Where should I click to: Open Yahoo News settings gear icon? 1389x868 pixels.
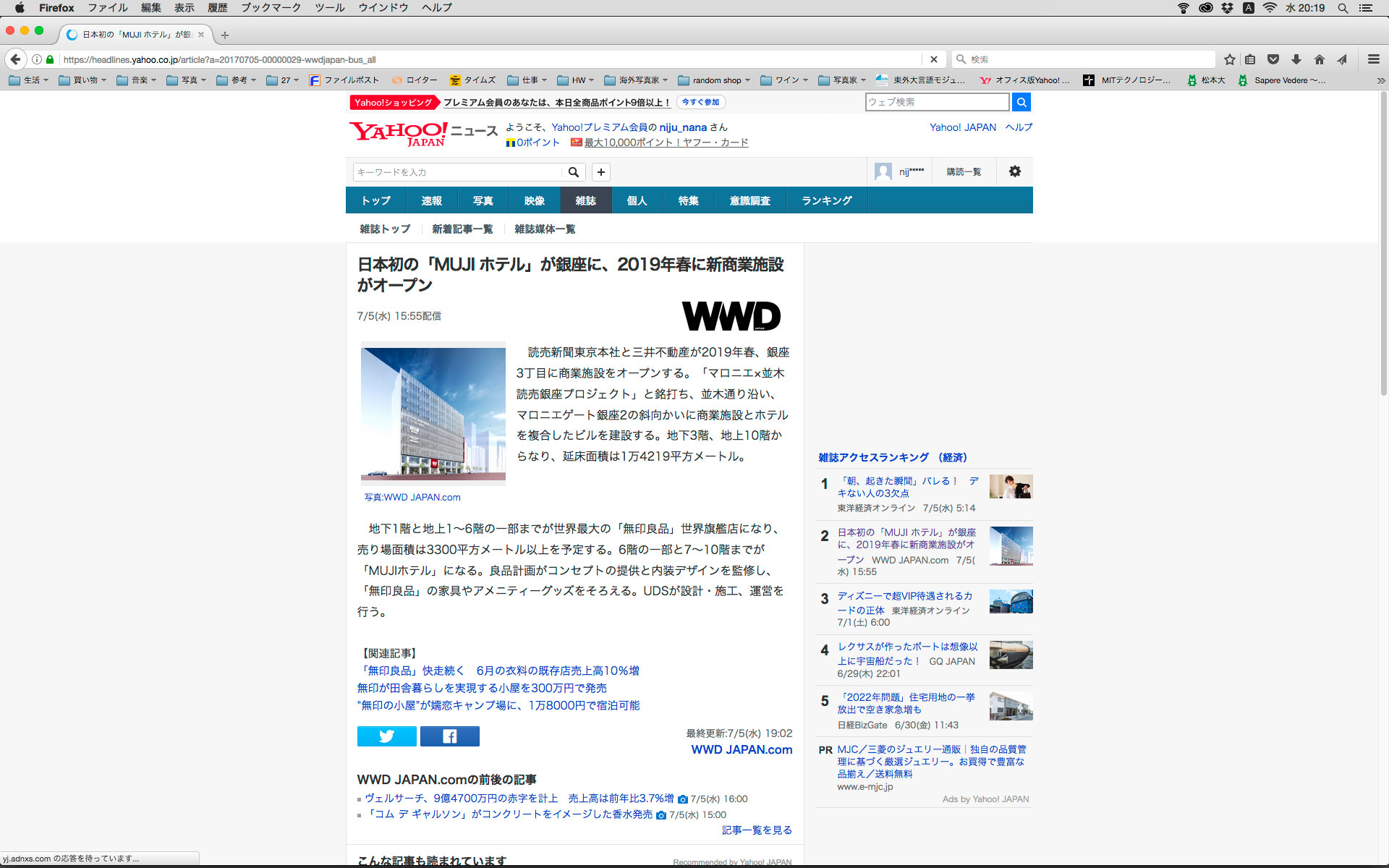tap(1014, 171)
